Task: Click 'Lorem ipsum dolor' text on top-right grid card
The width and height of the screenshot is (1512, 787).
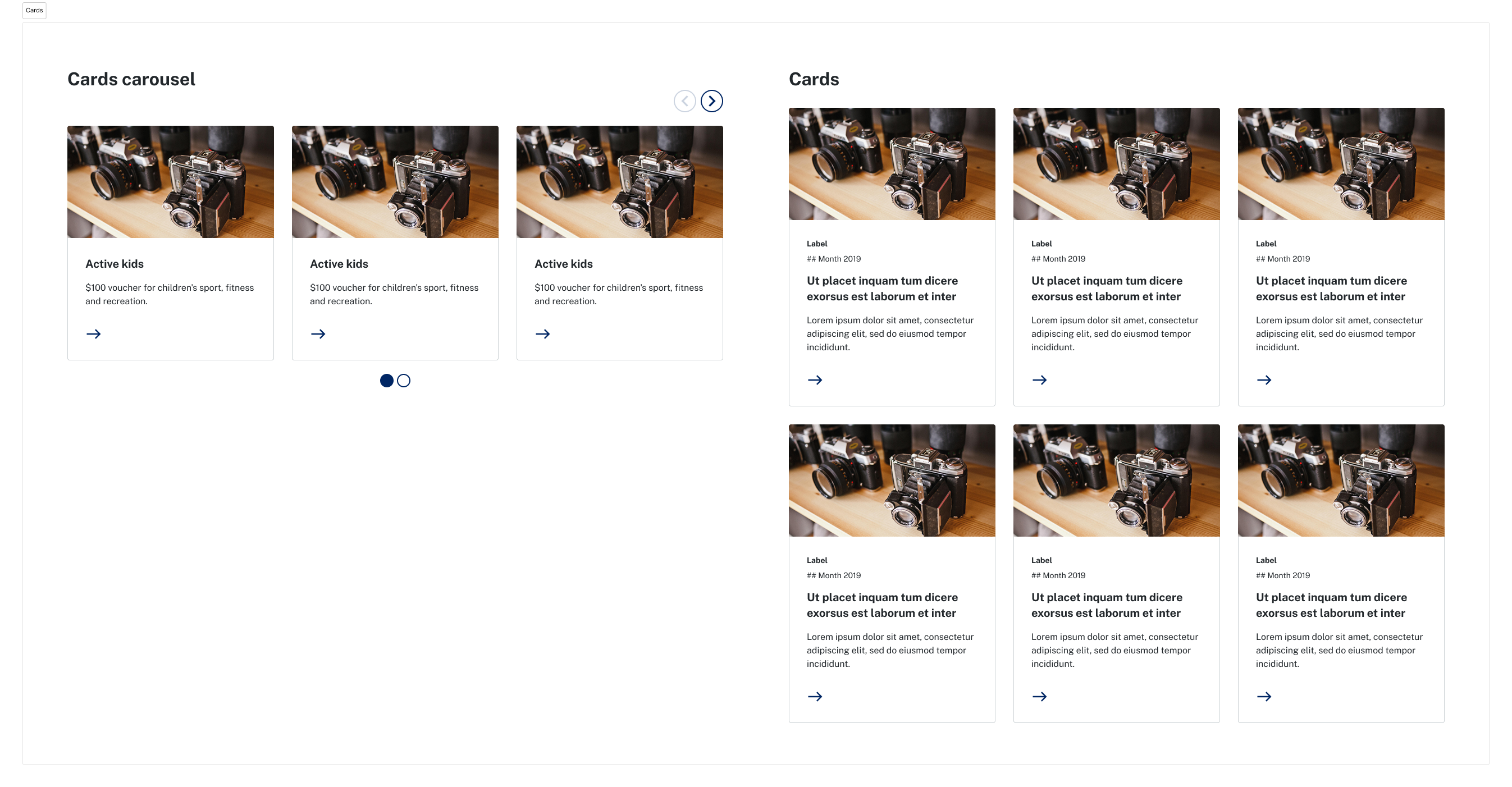Action: point(1340,334)
